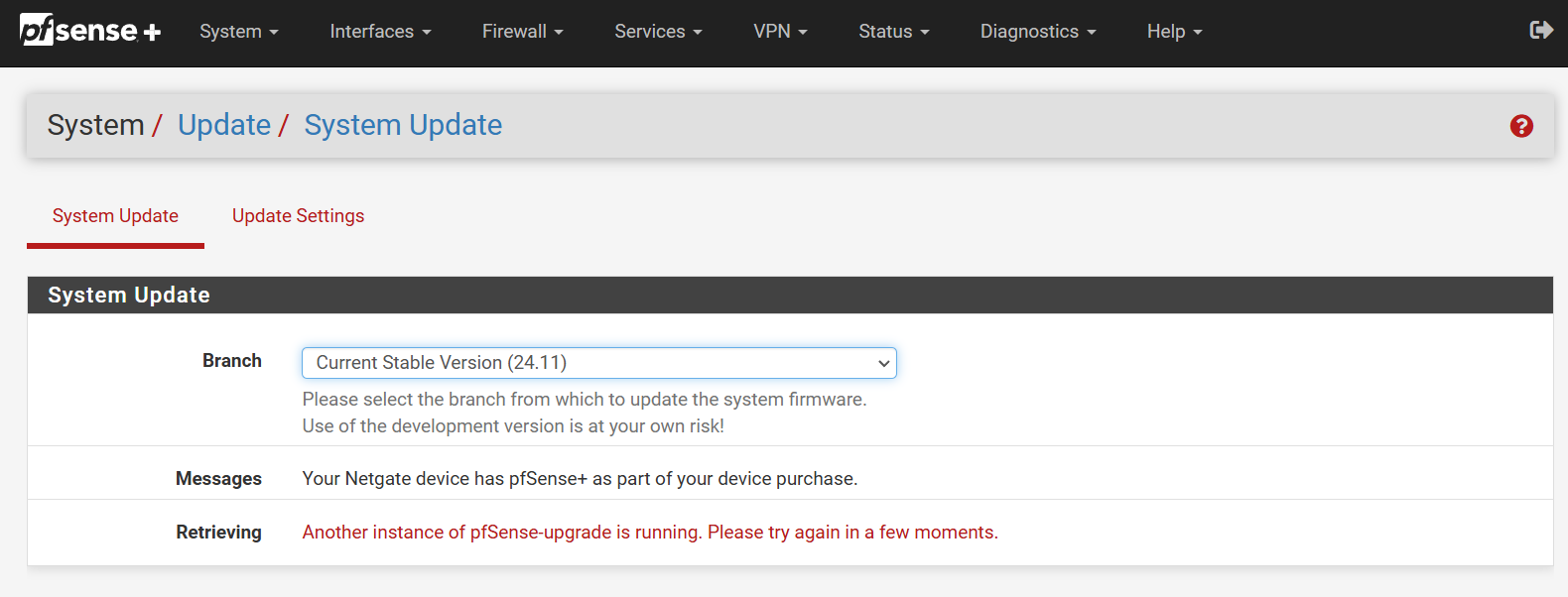Click the Update breadcrumb link

[224, 125]
